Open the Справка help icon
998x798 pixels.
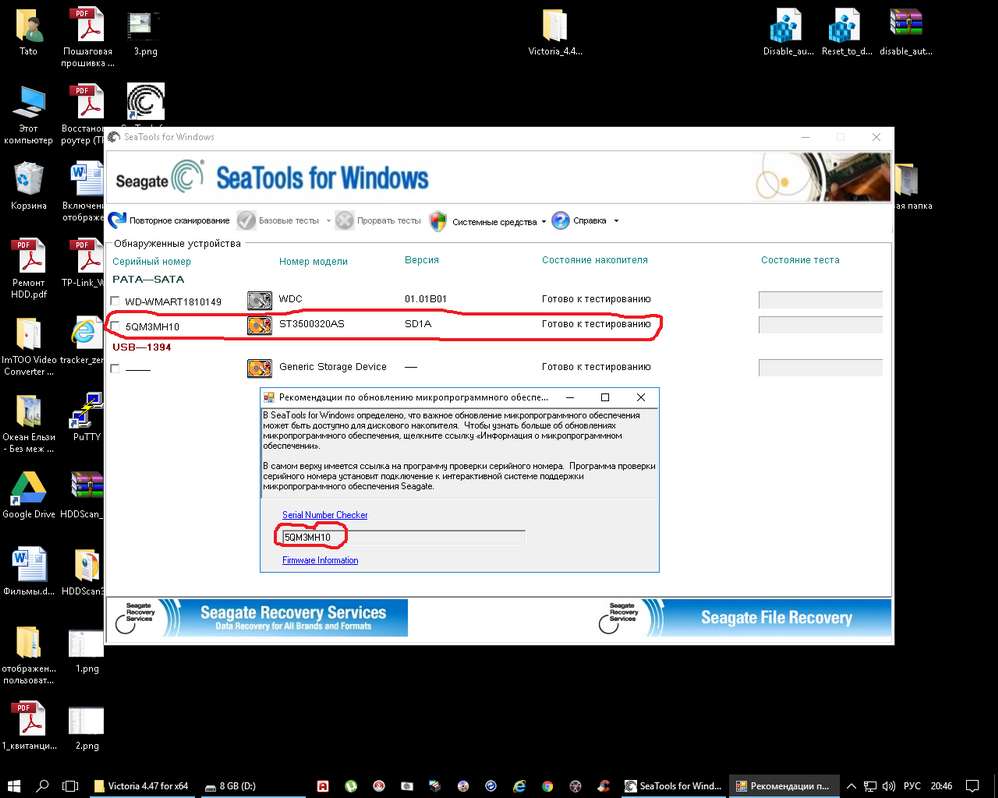pos(561,221)
